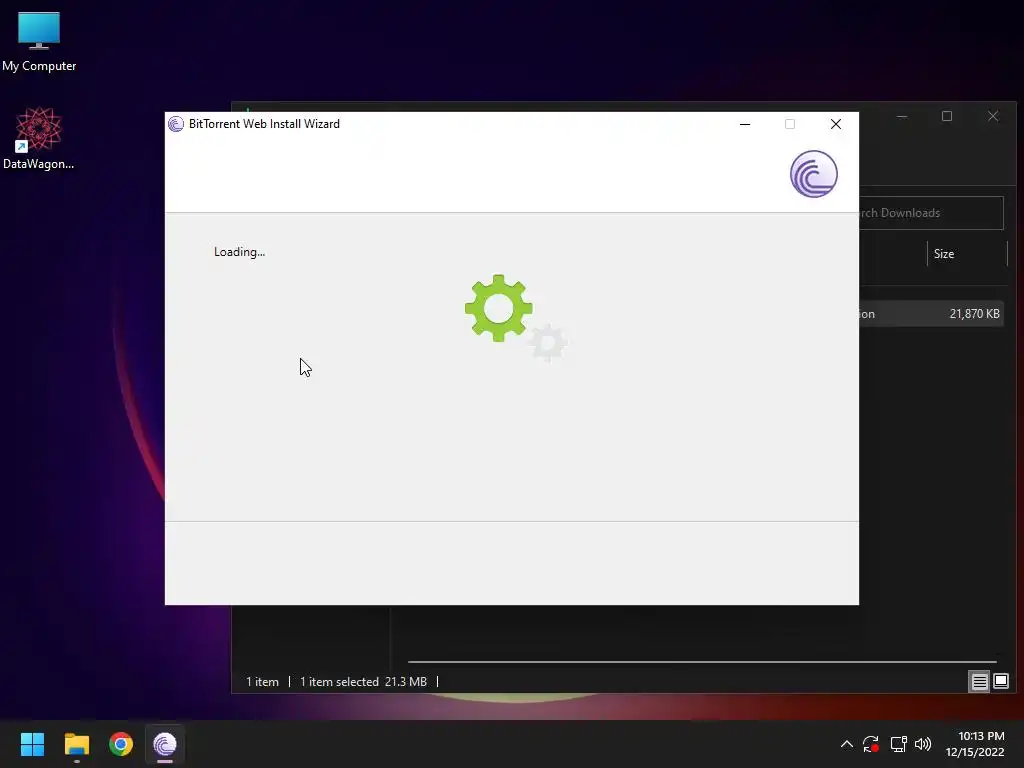1024x768 pixels.
Task: Open the DataWagon desktop shortcut
Action: [x=39, y=138]
